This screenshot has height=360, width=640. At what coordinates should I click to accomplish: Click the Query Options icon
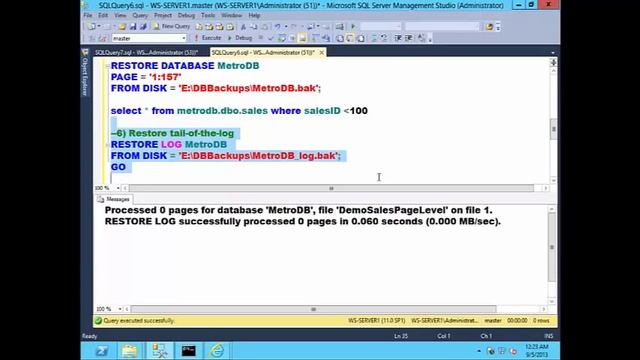coord(293,38)
